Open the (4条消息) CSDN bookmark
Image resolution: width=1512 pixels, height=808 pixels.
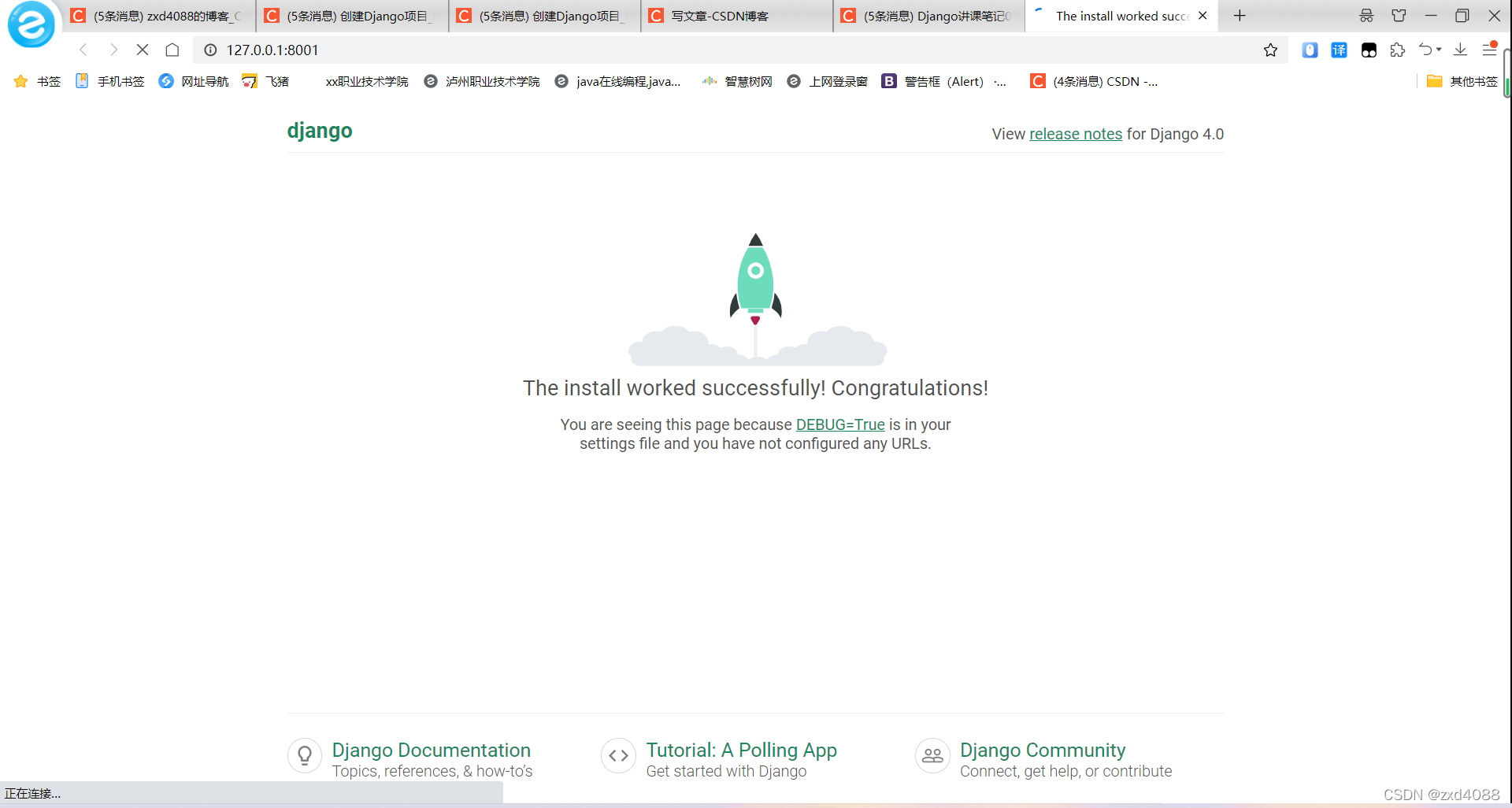point(1094,81)
